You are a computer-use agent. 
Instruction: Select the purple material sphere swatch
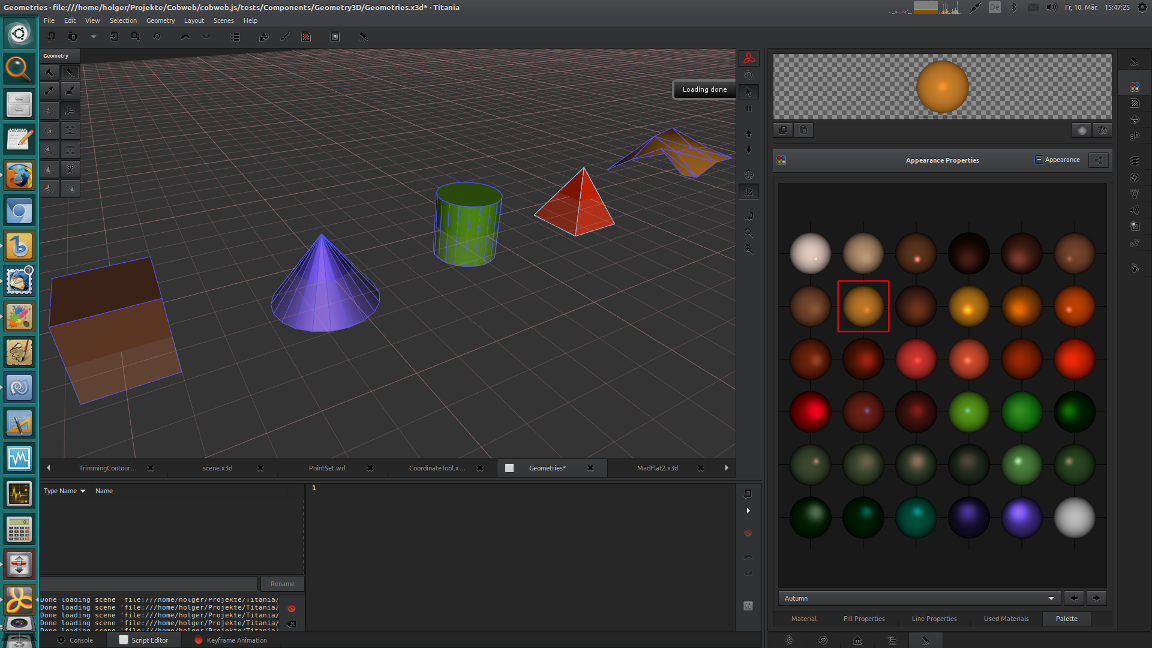coord(1022,518)
